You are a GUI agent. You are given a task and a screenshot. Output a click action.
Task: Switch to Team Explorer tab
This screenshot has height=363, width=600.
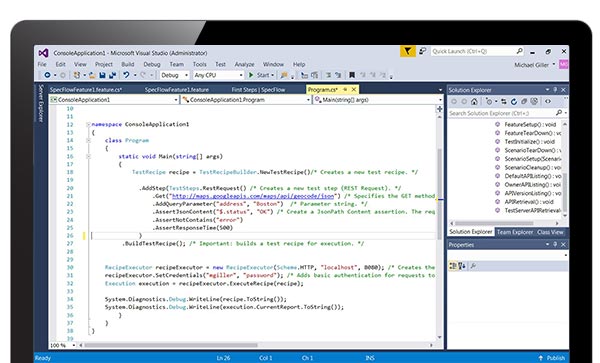tap(515, 232)
